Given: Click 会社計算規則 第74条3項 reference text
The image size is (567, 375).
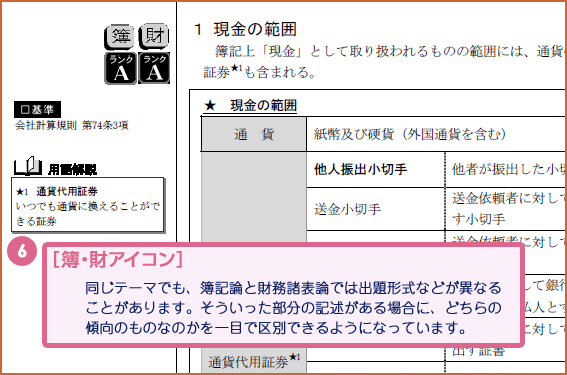Looking at the screenshot, I should coord(72,125).
